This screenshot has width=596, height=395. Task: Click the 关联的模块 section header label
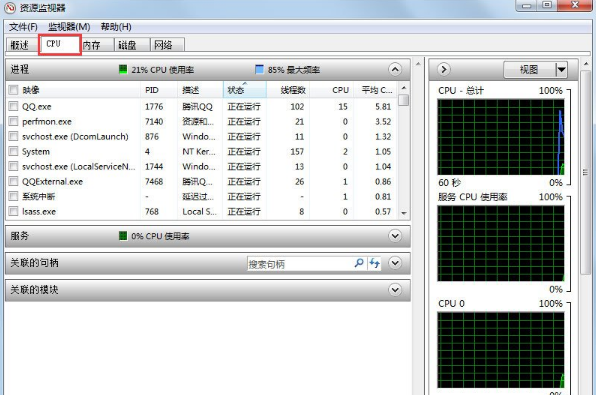tap(34, 290)
